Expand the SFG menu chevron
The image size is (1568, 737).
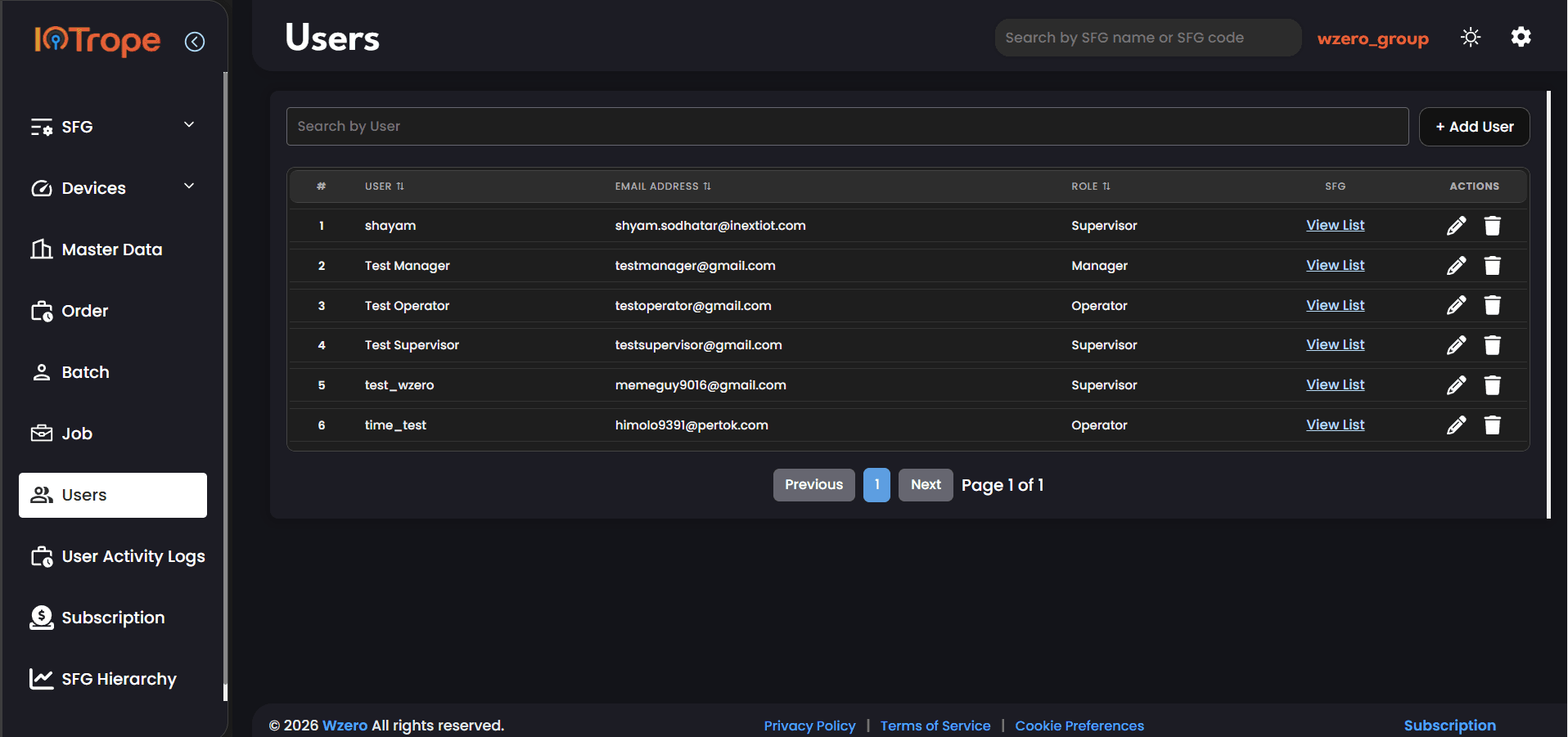point(189,124)
